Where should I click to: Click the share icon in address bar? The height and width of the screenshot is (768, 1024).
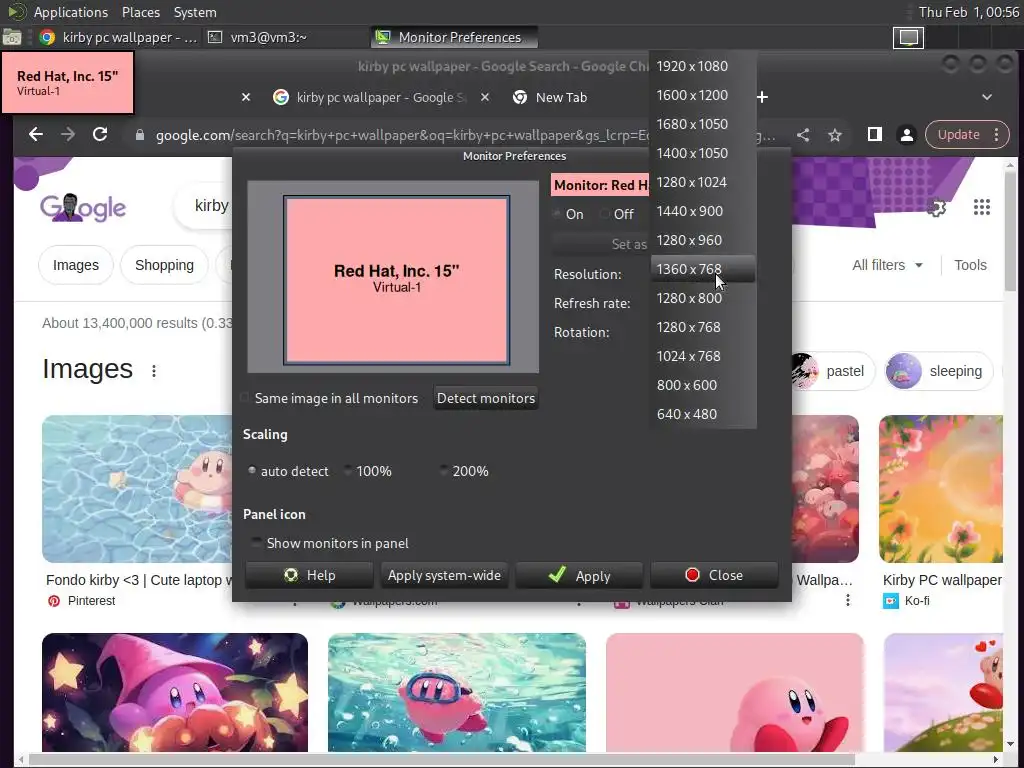(803, 135)
